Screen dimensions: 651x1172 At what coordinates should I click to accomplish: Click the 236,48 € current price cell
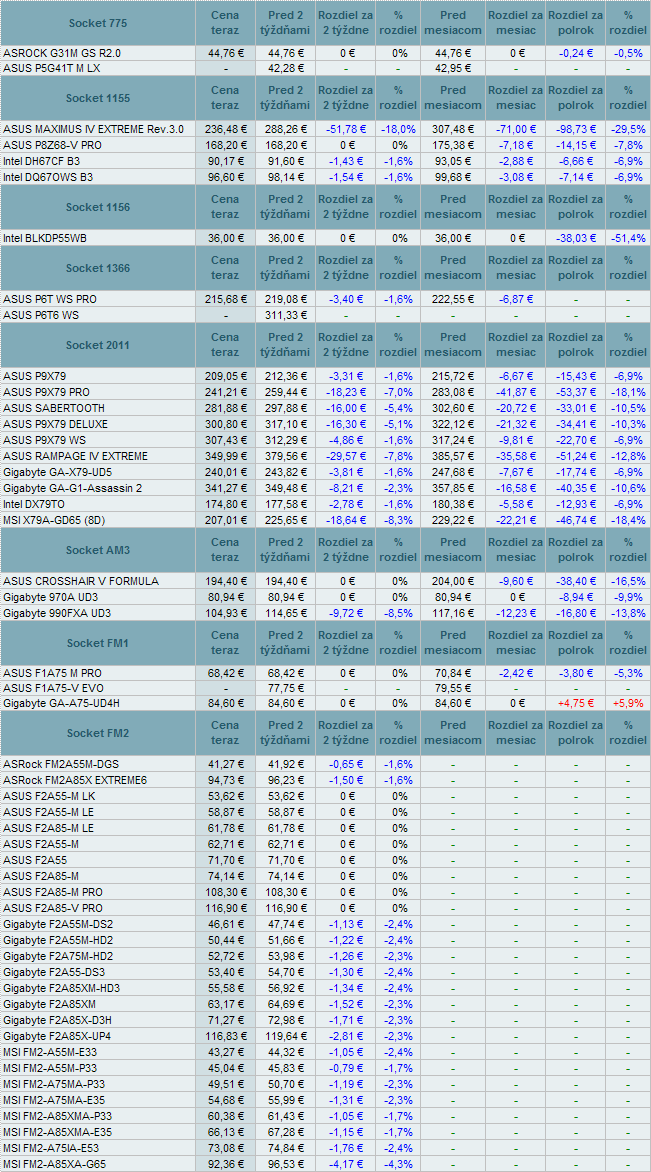225,129
